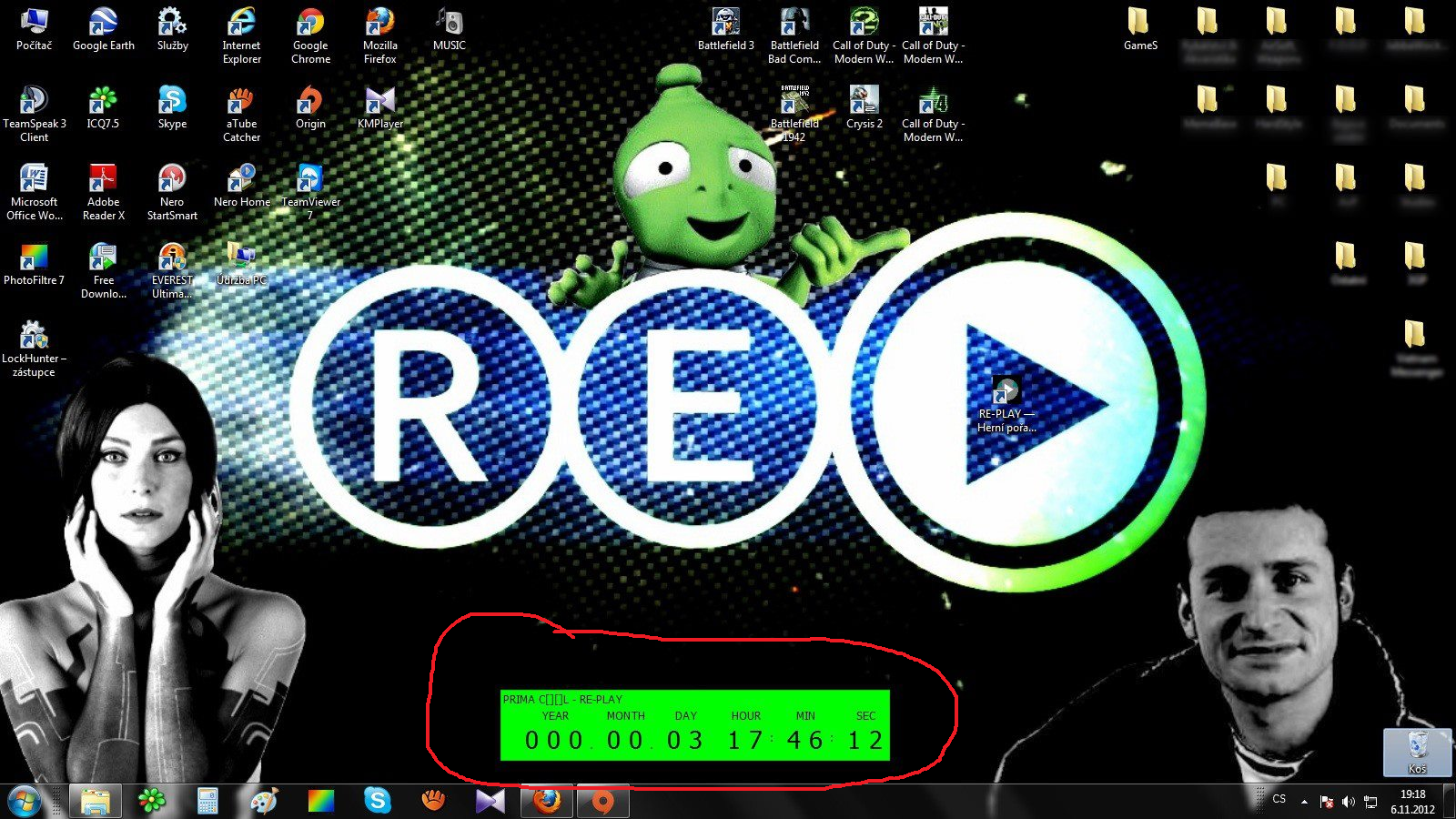Switch to the Origin taskbar button
Image resolution: width=1456 pixels, height=819 pixels.
[x=602, y=802]
